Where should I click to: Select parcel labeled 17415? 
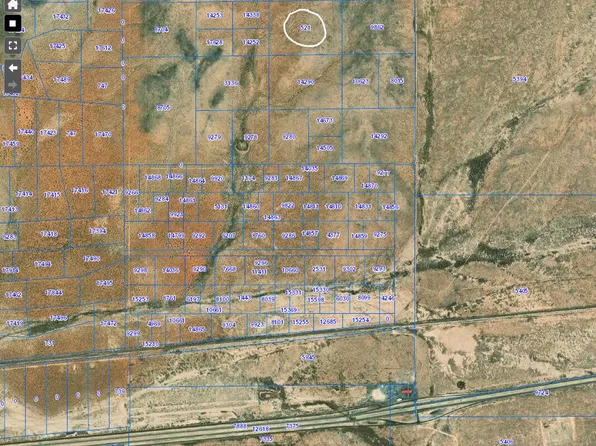pyautogui.click(x=52, y=195)
